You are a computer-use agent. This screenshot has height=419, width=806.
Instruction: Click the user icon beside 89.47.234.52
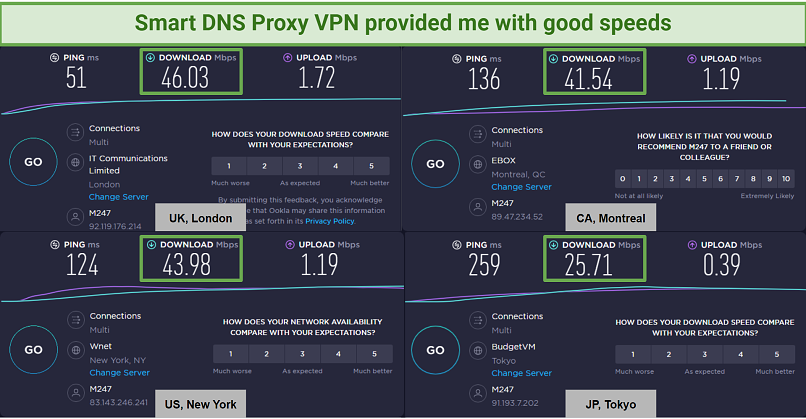point(478,208)
